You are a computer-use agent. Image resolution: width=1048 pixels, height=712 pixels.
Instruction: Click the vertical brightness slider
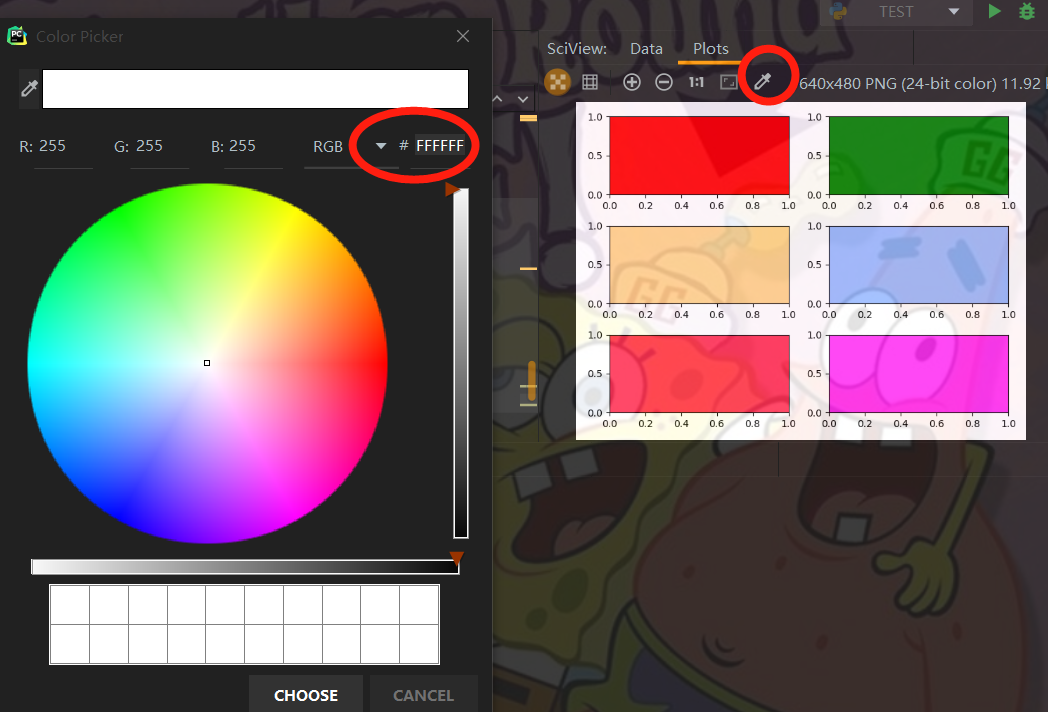pos(461,363)
